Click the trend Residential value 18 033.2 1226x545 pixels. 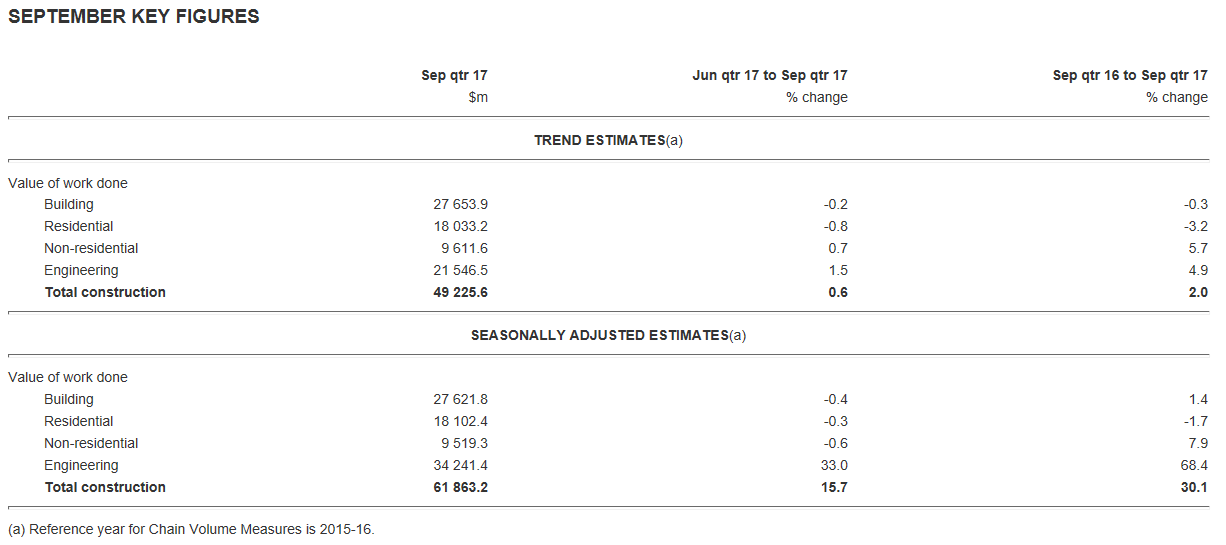pyautogui.click(x=460, y=226)
